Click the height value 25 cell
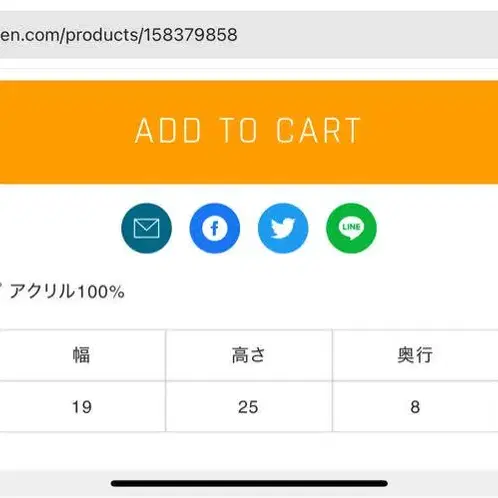The height and width of the screenshot is (498, 498). point(249,407)
